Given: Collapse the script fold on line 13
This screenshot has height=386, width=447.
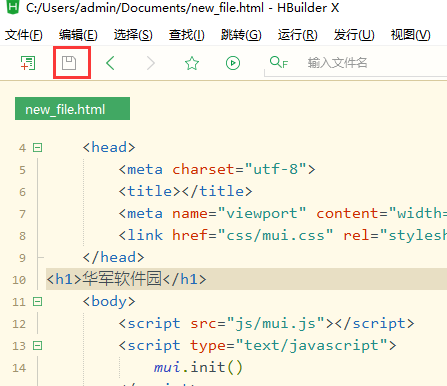Looking at the screenshot, I should click(x=37, y=346).
